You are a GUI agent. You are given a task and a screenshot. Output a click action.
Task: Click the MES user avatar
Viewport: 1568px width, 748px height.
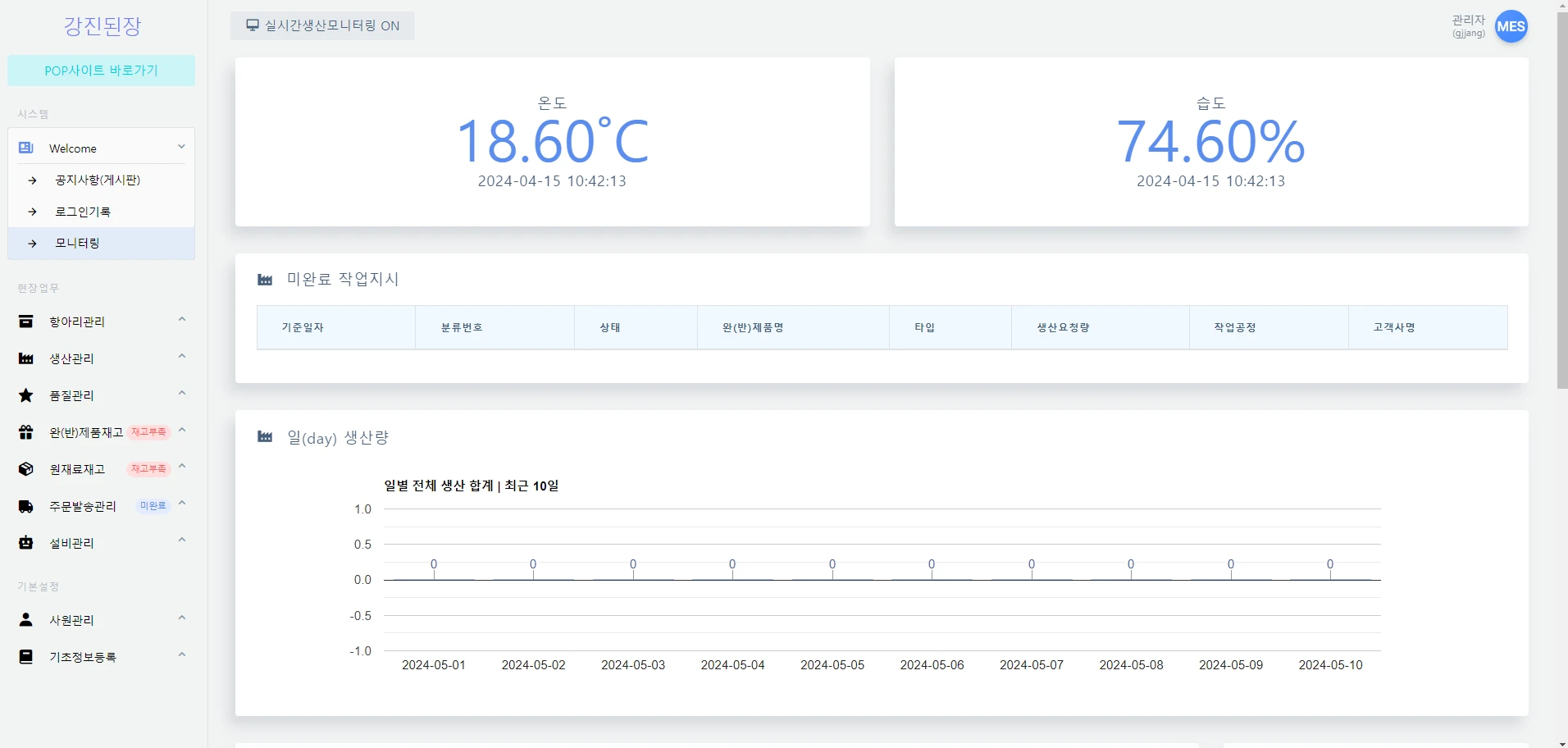[x=1511, y=26]
